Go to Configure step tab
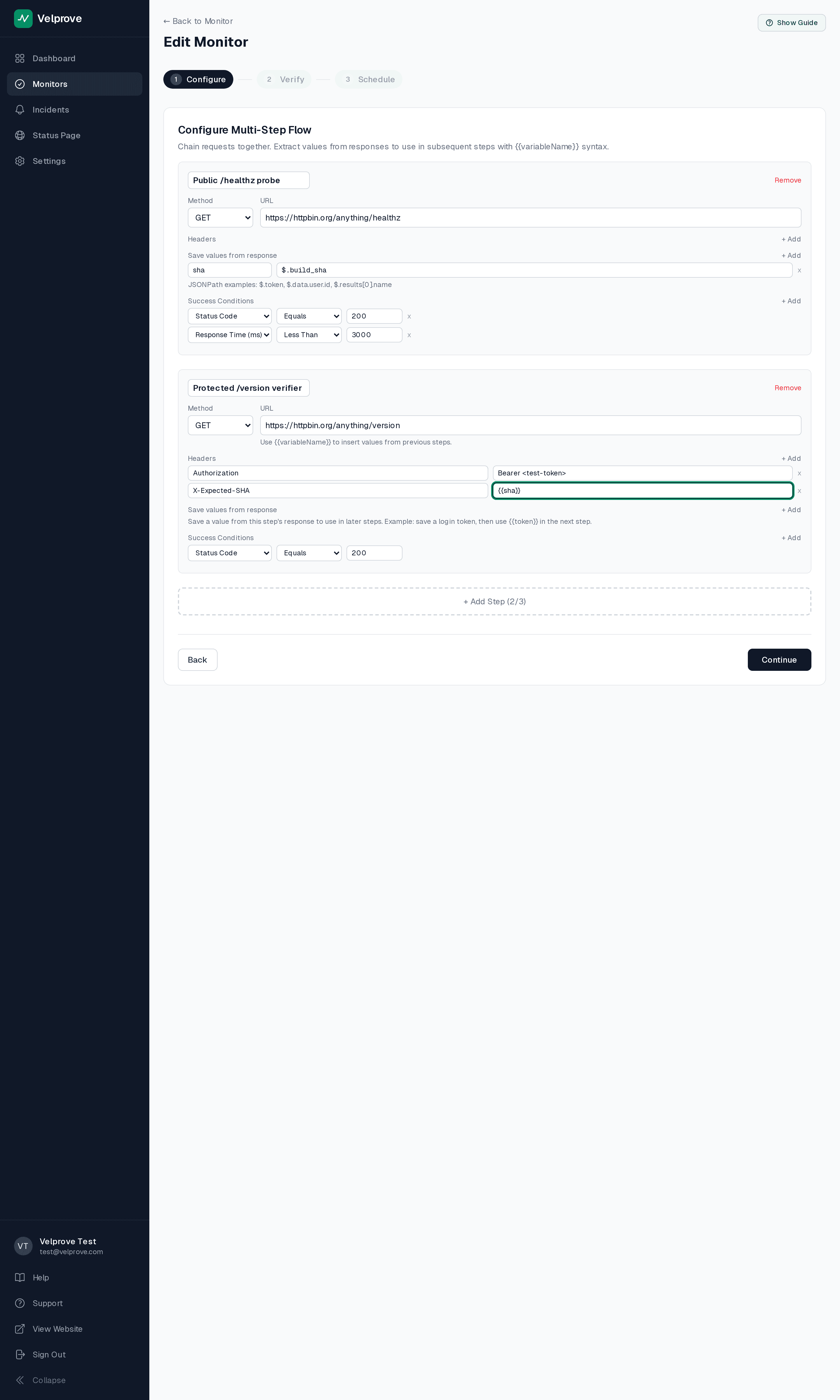840x1400 pixels. click(198, 79)
